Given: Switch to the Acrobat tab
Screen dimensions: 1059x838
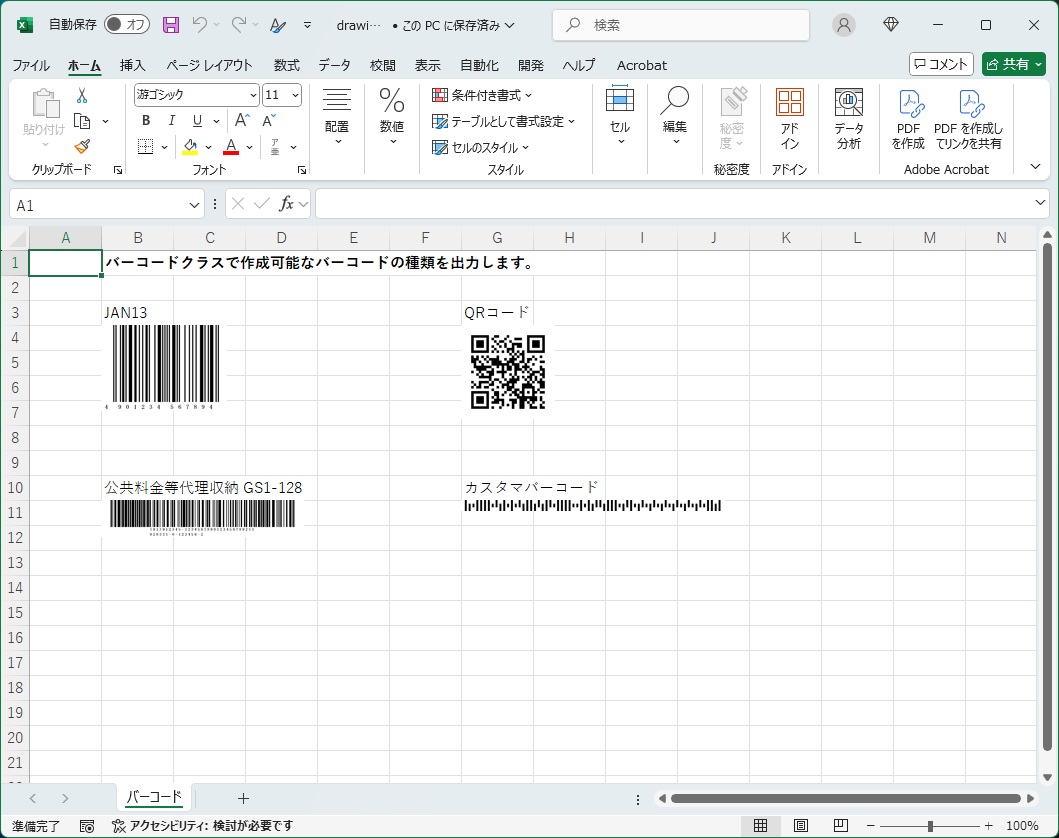Looking at the screenshot, I should pos(642,66).
